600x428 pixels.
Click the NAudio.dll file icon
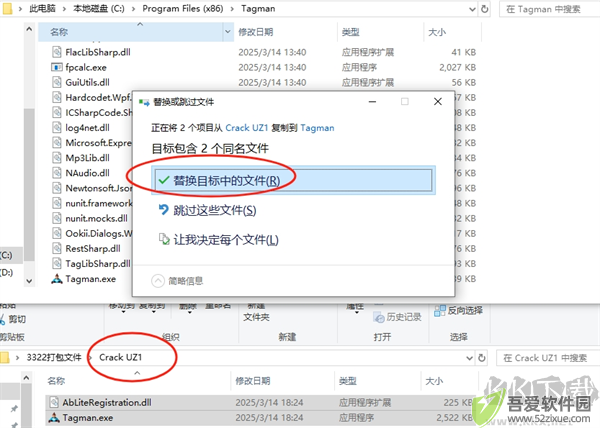pos(57,173)
